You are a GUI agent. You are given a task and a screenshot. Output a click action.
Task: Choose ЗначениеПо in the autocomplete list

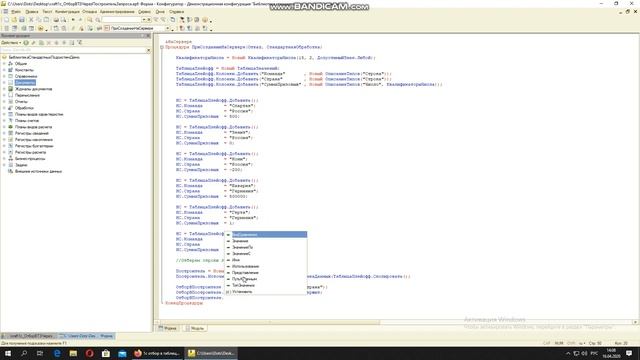pos(266,247)
